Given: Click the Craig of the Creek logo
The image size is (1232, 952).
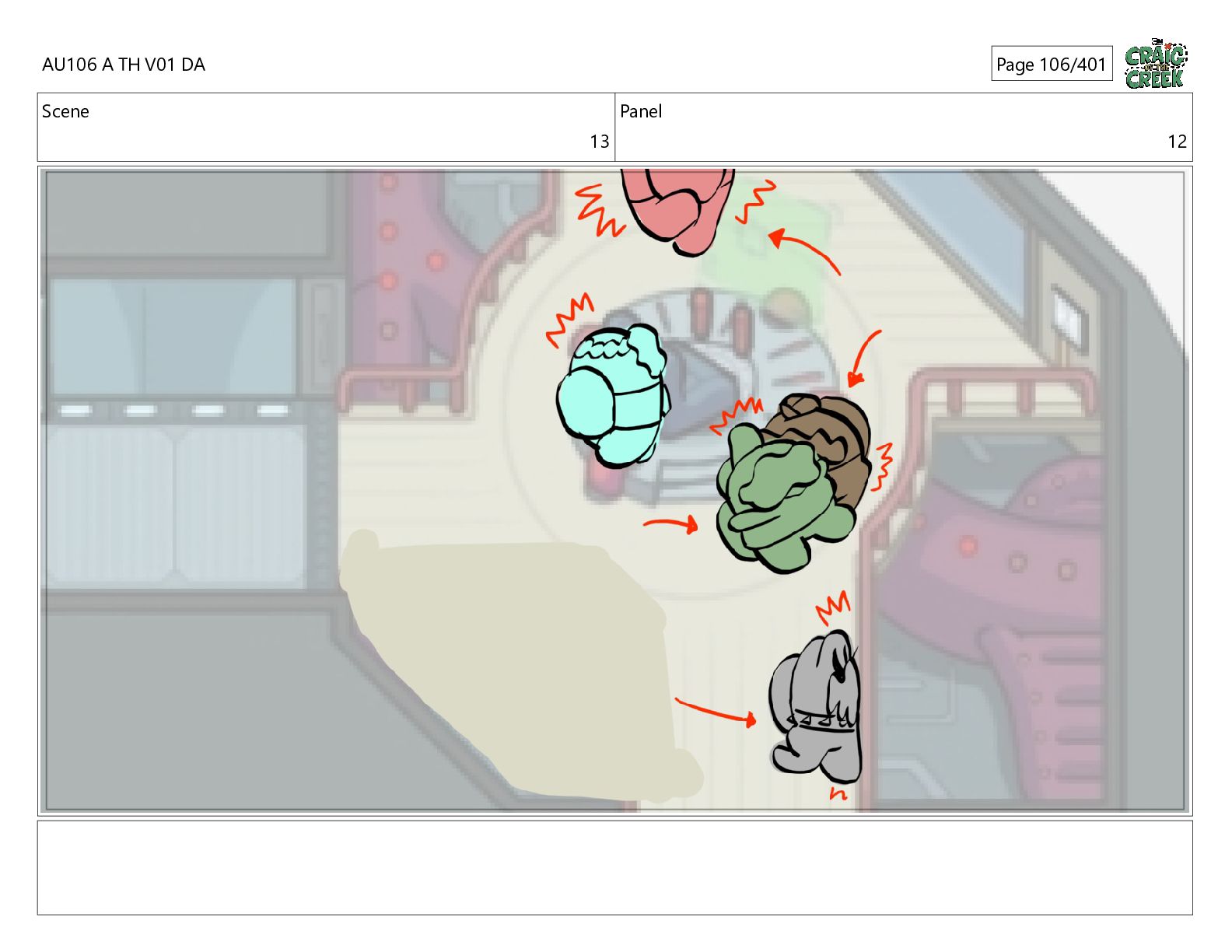Looking at the screenshot, I should 1156,63.
